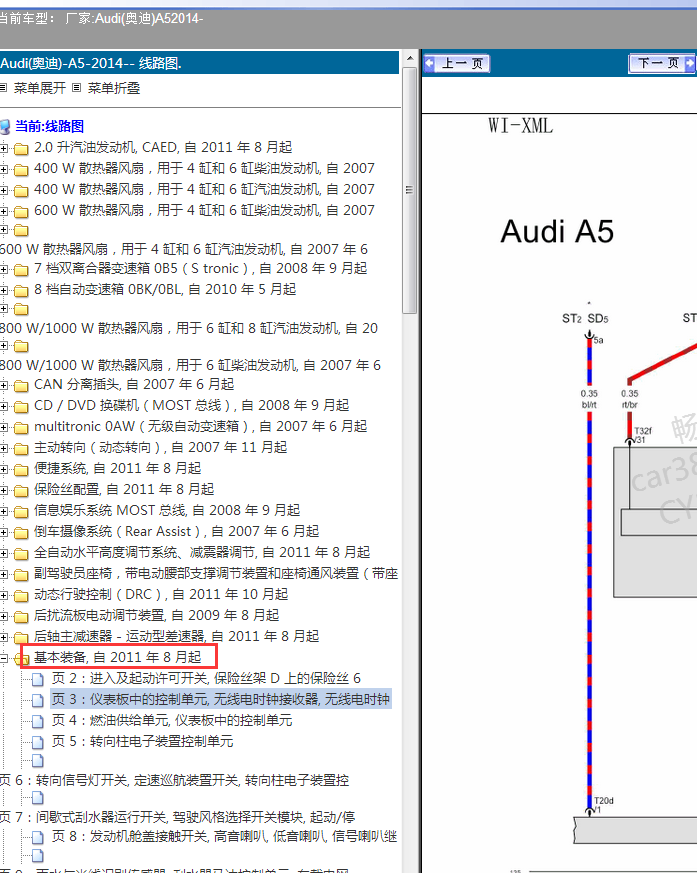The image size is (697, 873).
Task: Expand the 8 档自动变速箱 0BK/0BL node
Action: 4,290
